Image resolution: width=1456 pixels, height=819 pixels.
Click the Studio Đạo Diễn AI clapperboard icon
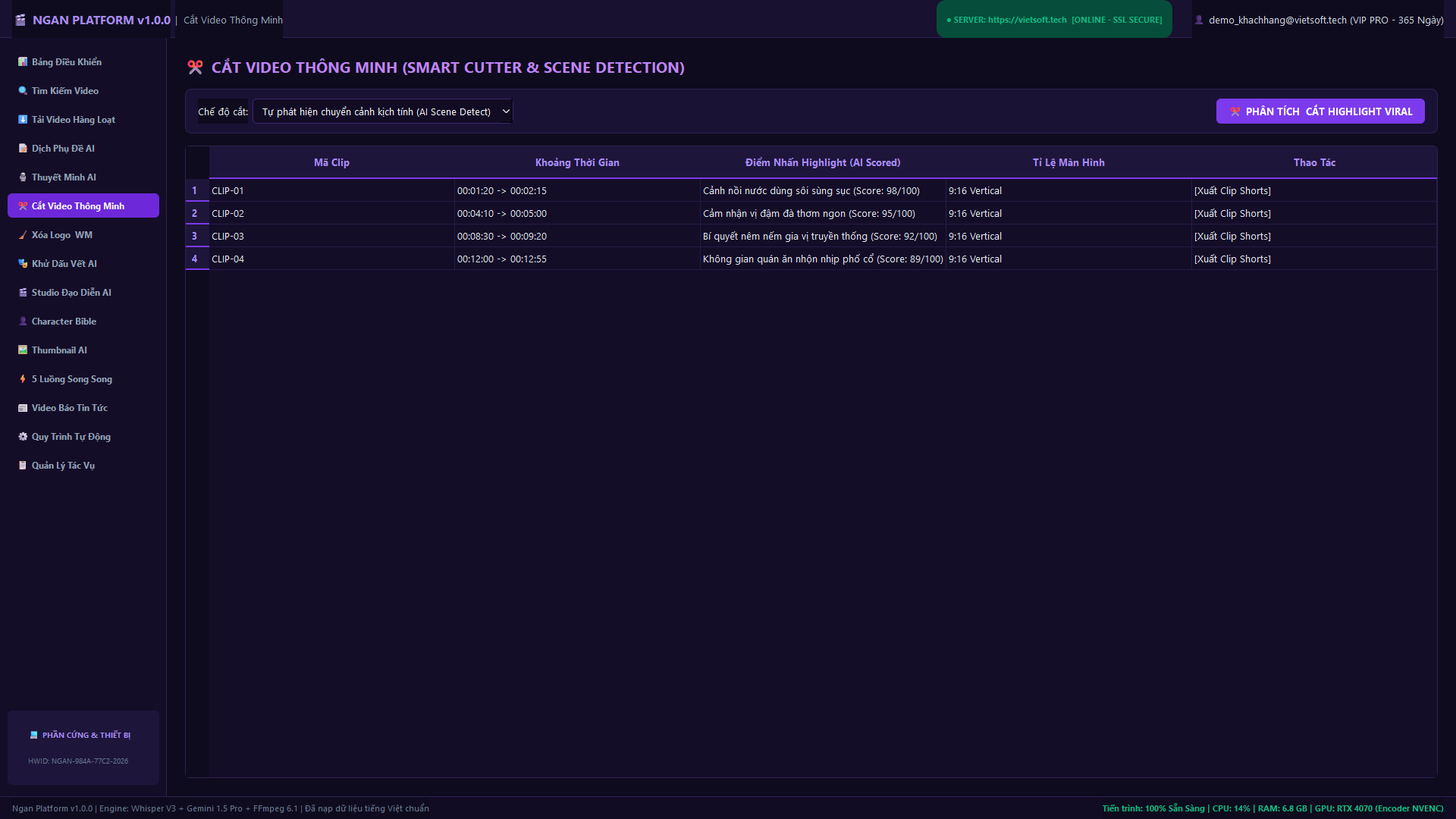23,293
